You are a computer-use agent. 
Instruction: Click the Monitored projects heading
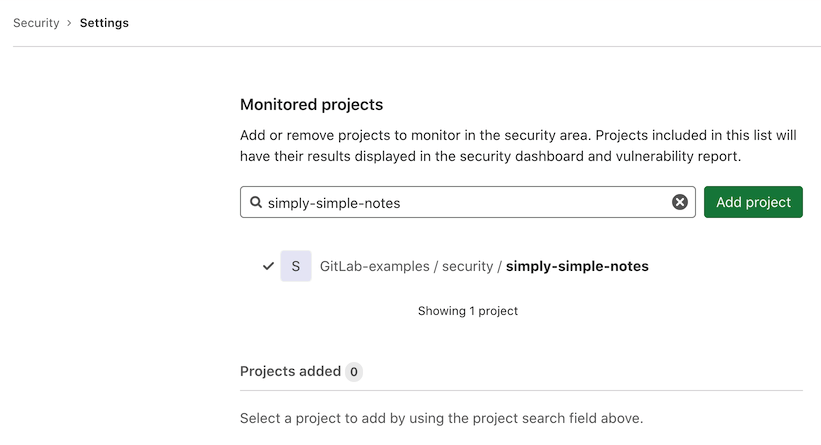(x=311, y=104)
